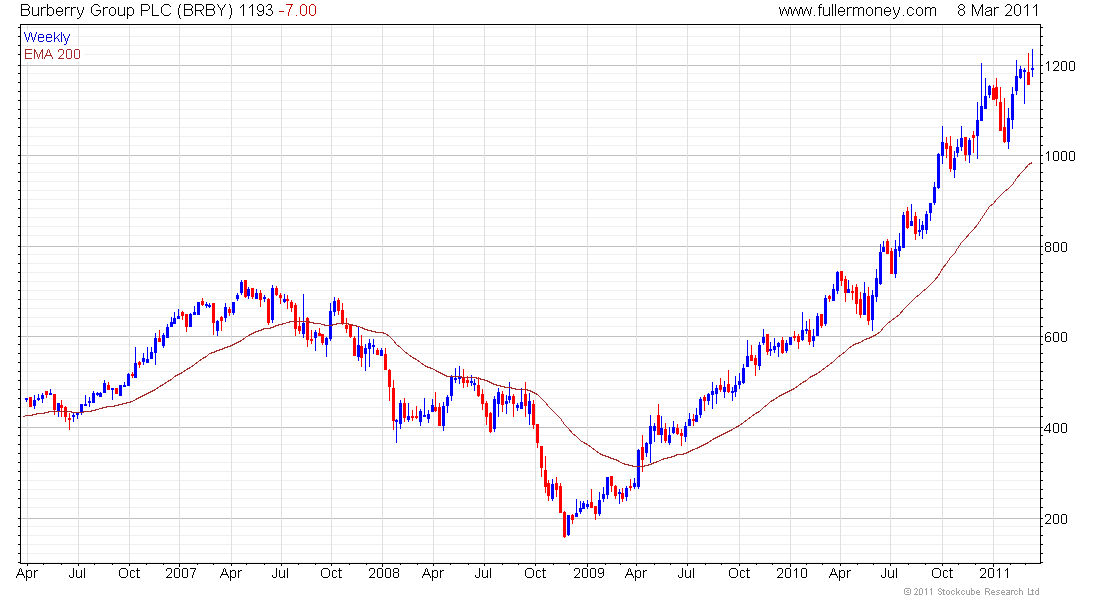Click the 1000 price axis label
The image size is (1100, 600).
point(1060,156)
